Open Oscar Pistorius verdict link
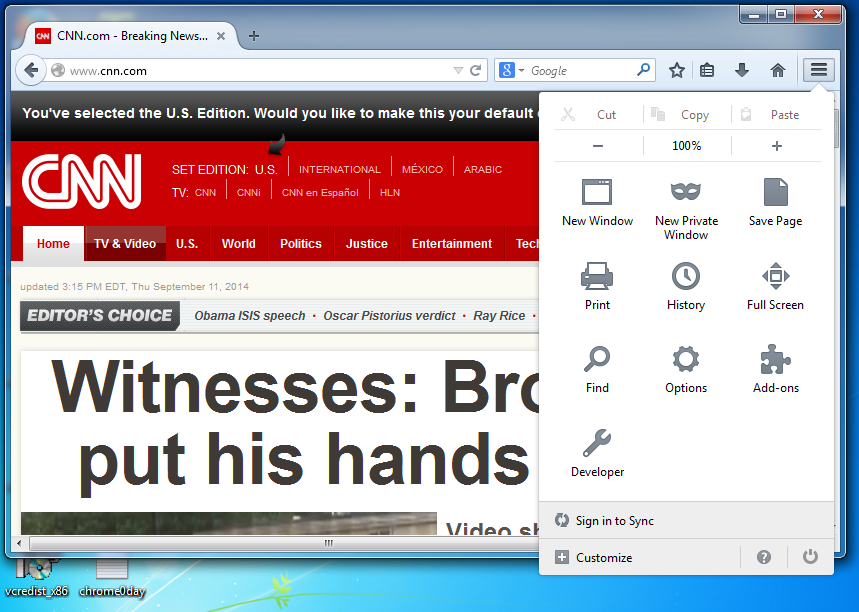859x612 pixels. point(390,316)
